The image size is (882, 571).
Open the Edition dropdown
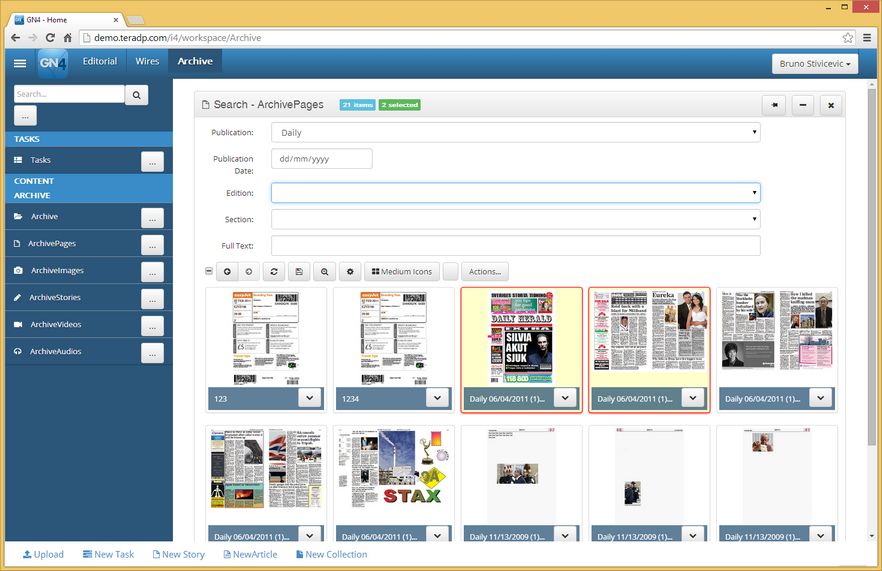pos(516,193)
